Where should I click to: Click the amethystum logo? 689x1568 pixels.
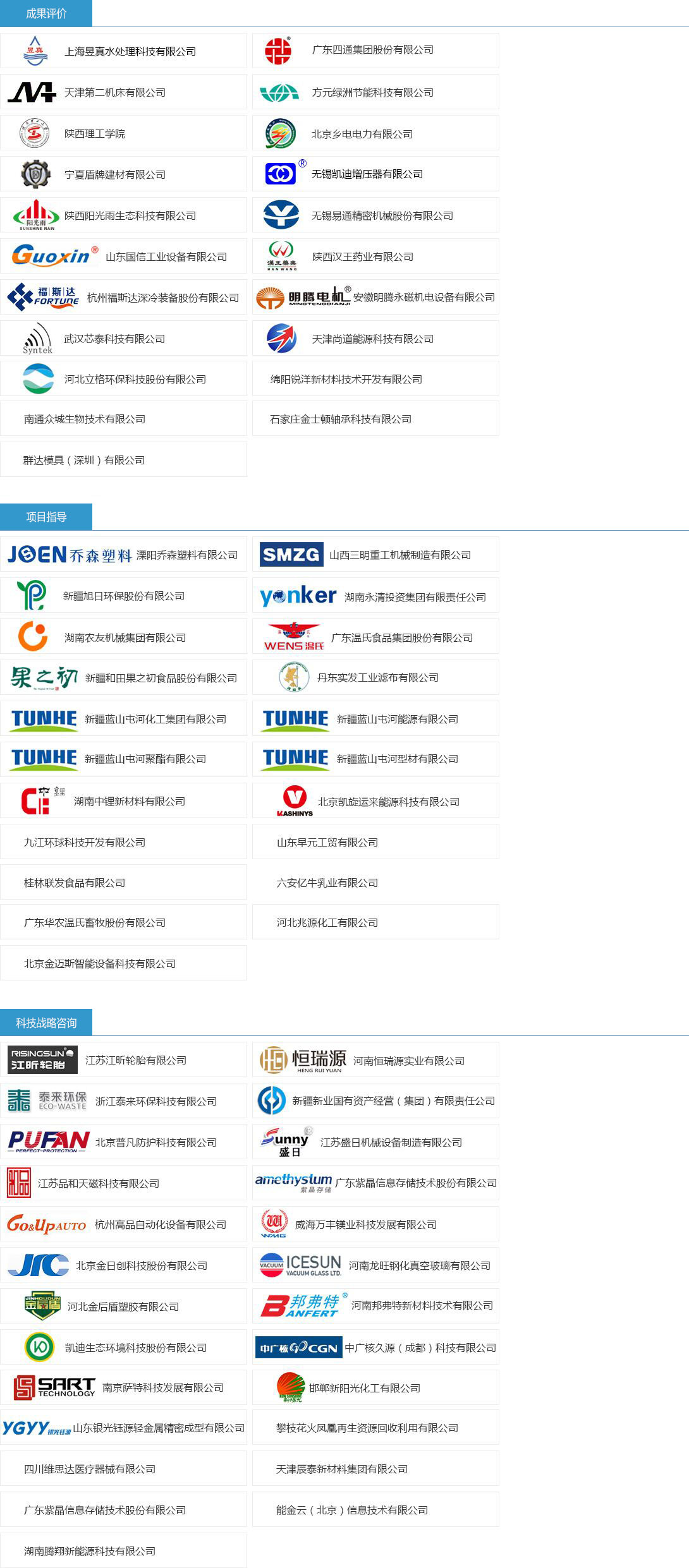point(293,1183)
